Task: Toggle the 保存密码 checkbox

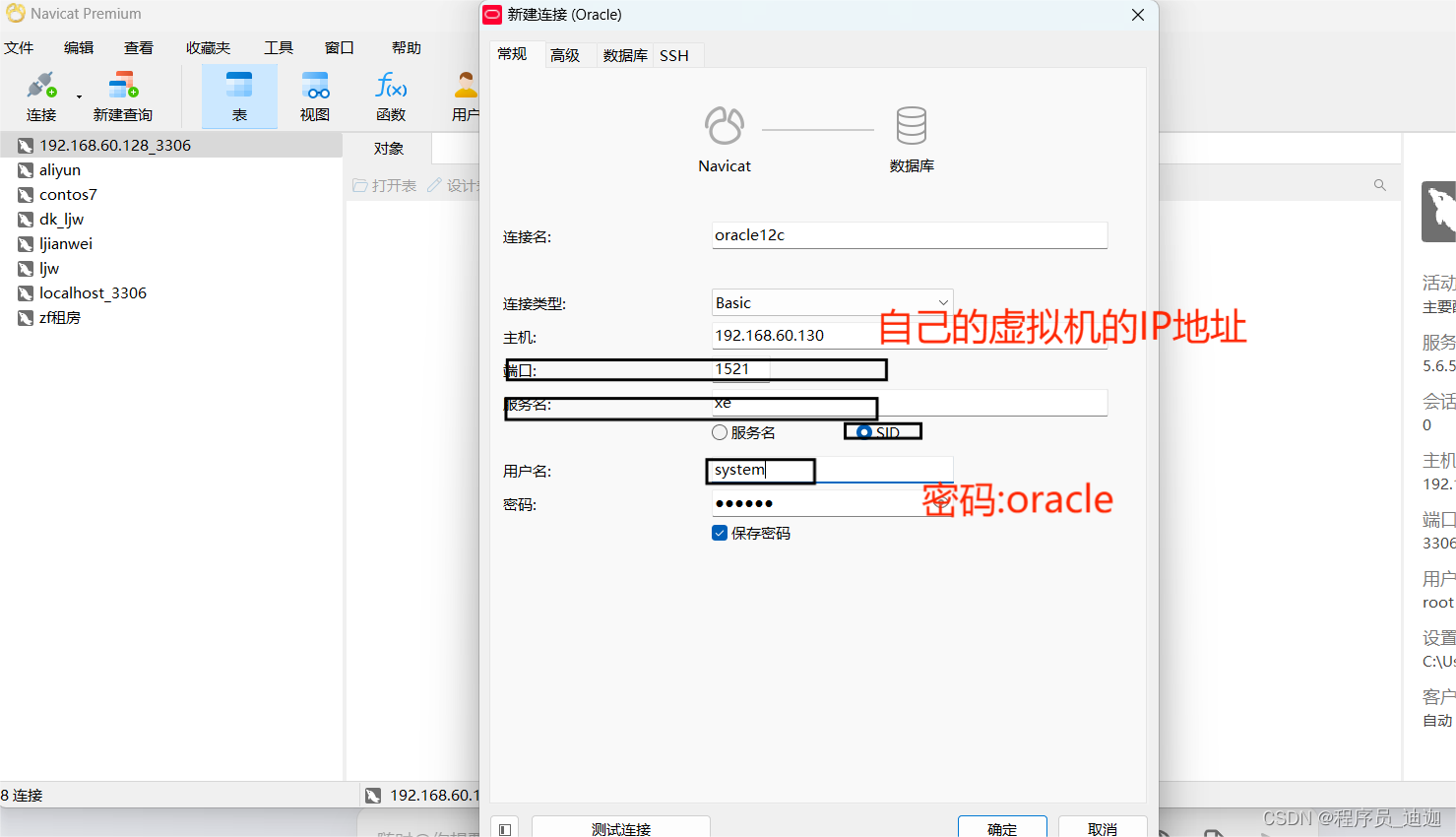Action: (x=720, y=533)
